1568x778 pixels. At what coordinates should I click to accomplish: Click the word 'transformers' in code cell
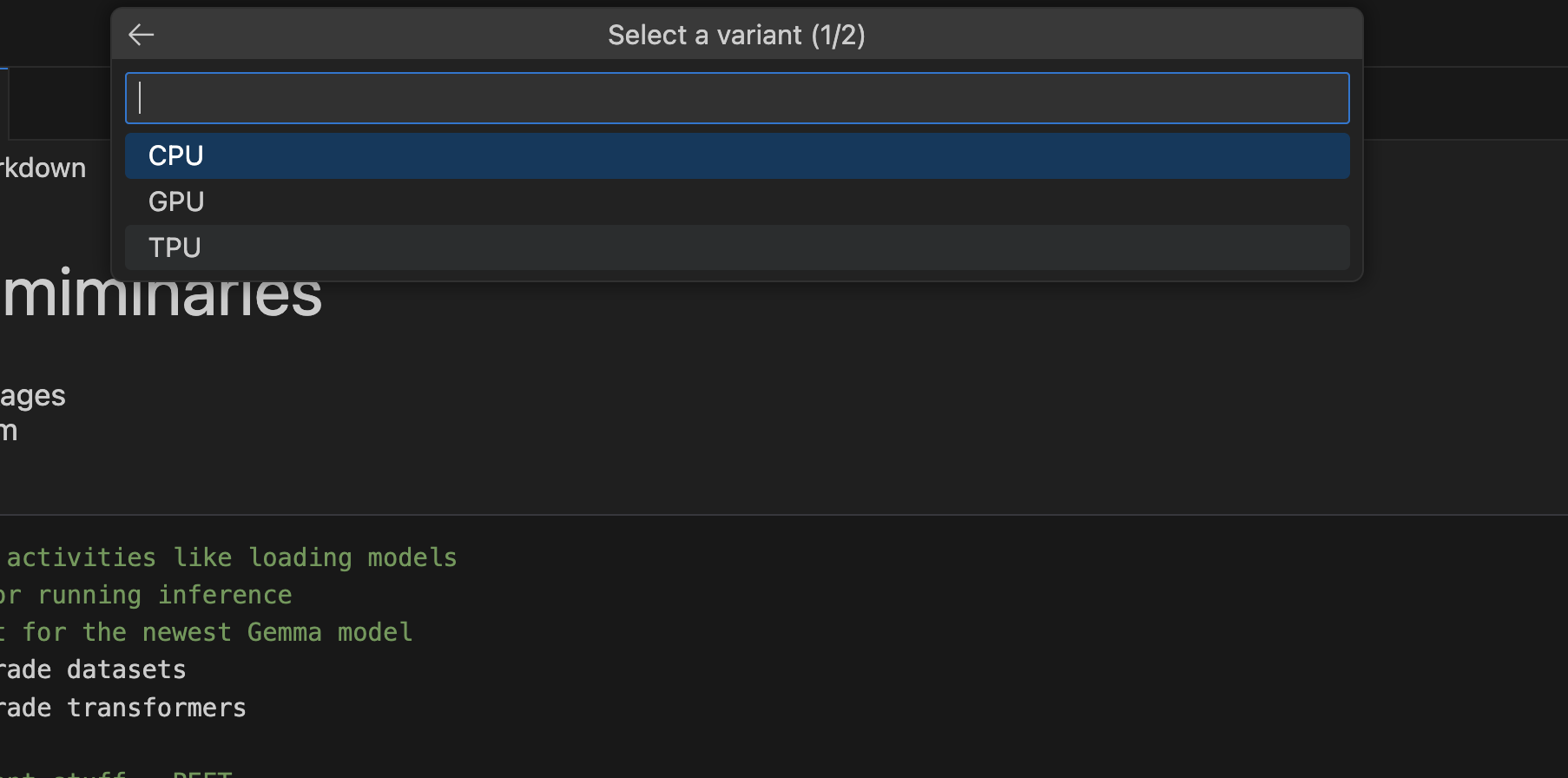[x=156, y=708]
